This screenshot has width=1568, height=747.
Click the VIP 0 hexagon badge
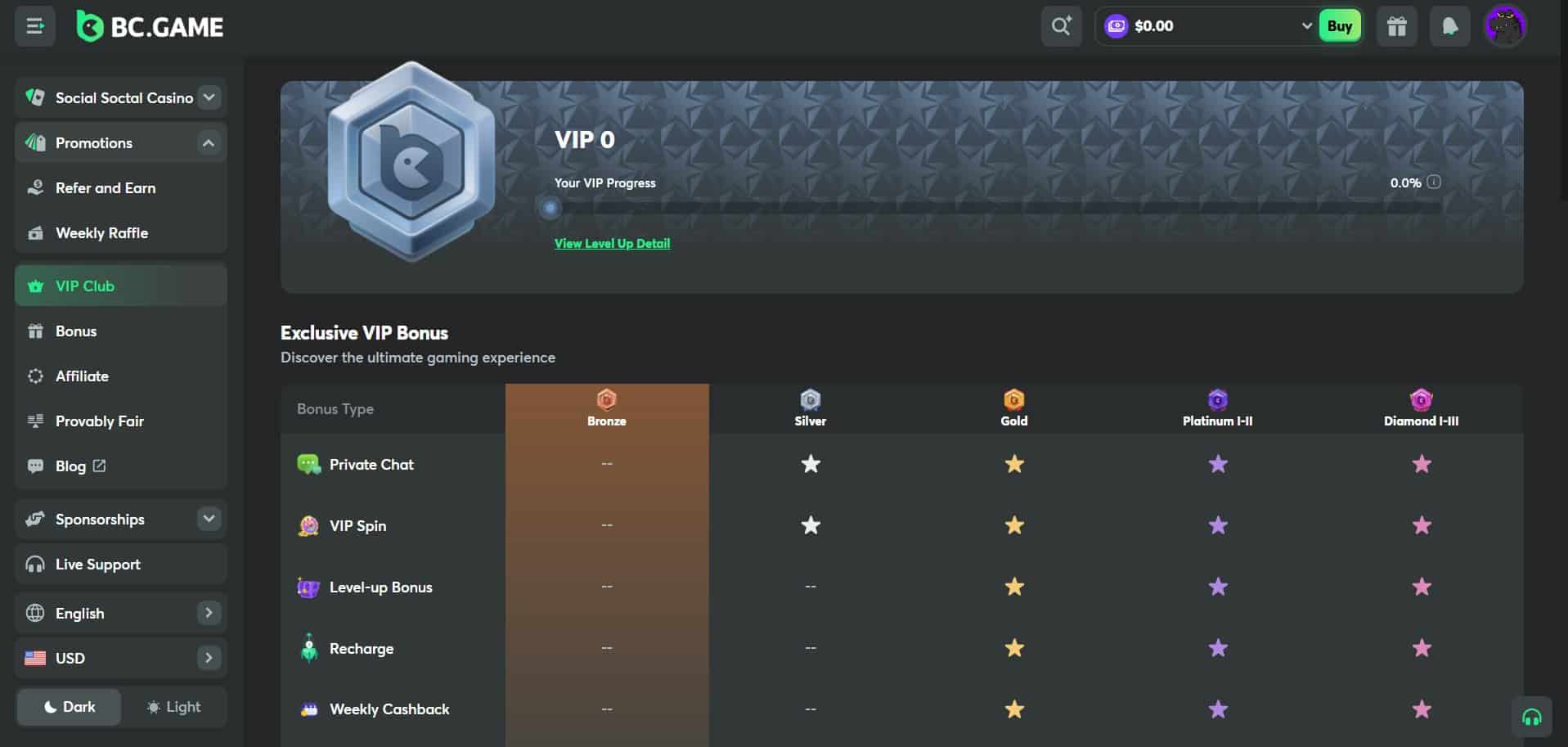click(x=411, y=161)
